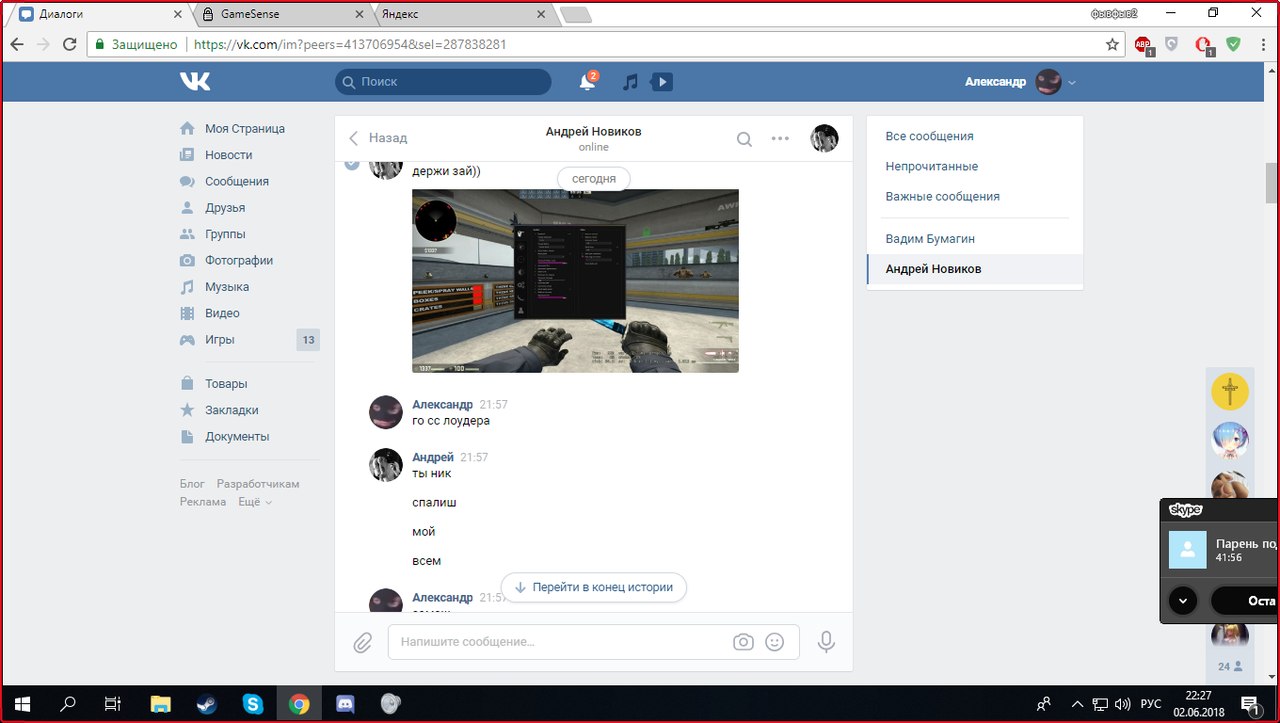Go back with the Назад button
The width and height of the screenshot is (1280, 723).
(378, 138)
